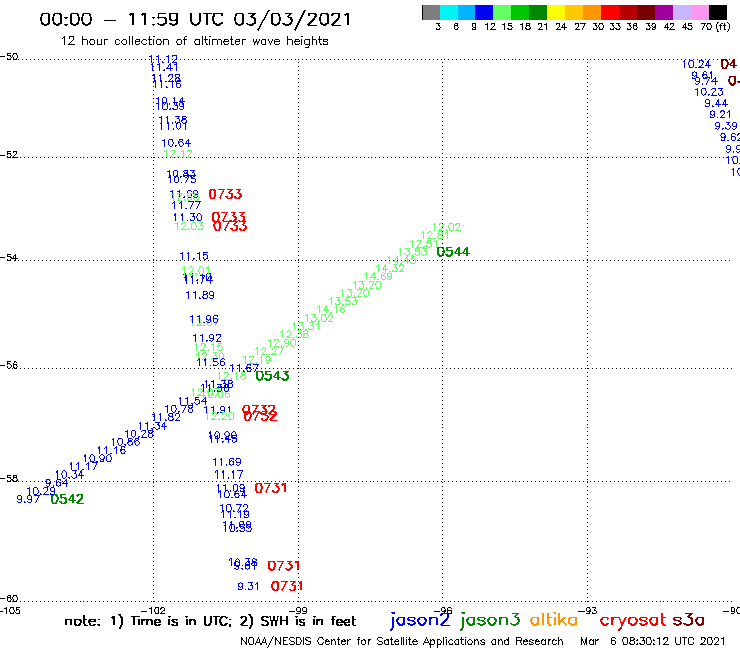Click the green 12.12 wave height value

tap(178, 154)
